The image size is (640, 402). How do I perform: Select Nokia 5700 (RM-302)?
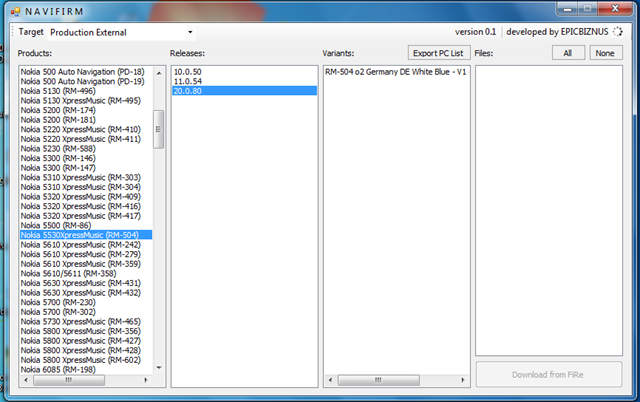pos(86,312)
